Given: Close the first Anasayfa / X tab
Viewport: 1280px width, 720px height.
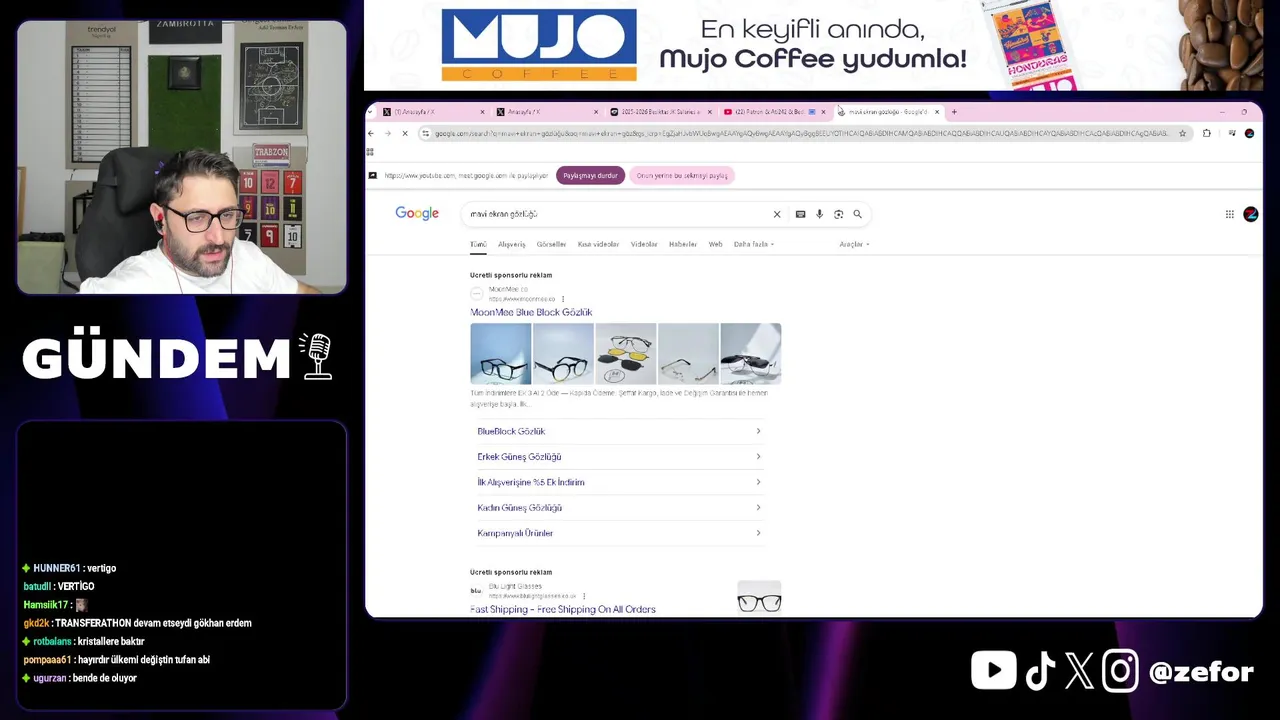Looking at the screenshot, I should click(483, 112).
